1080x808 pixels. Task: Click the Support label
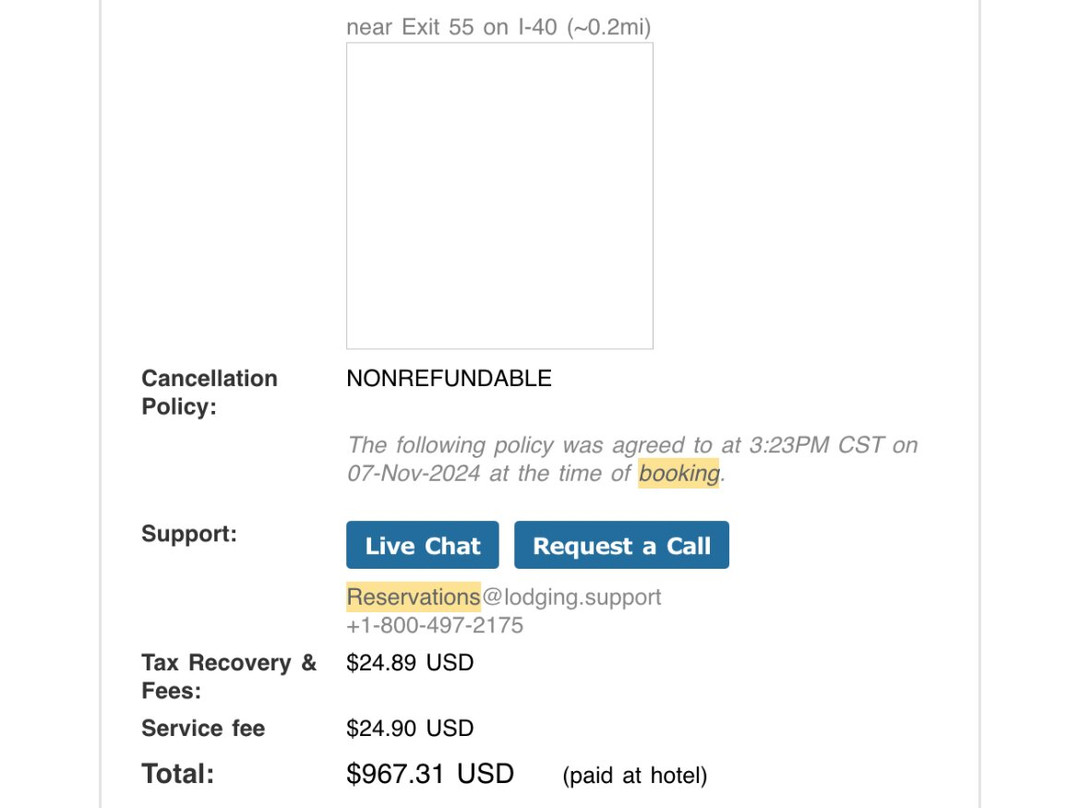189,533
